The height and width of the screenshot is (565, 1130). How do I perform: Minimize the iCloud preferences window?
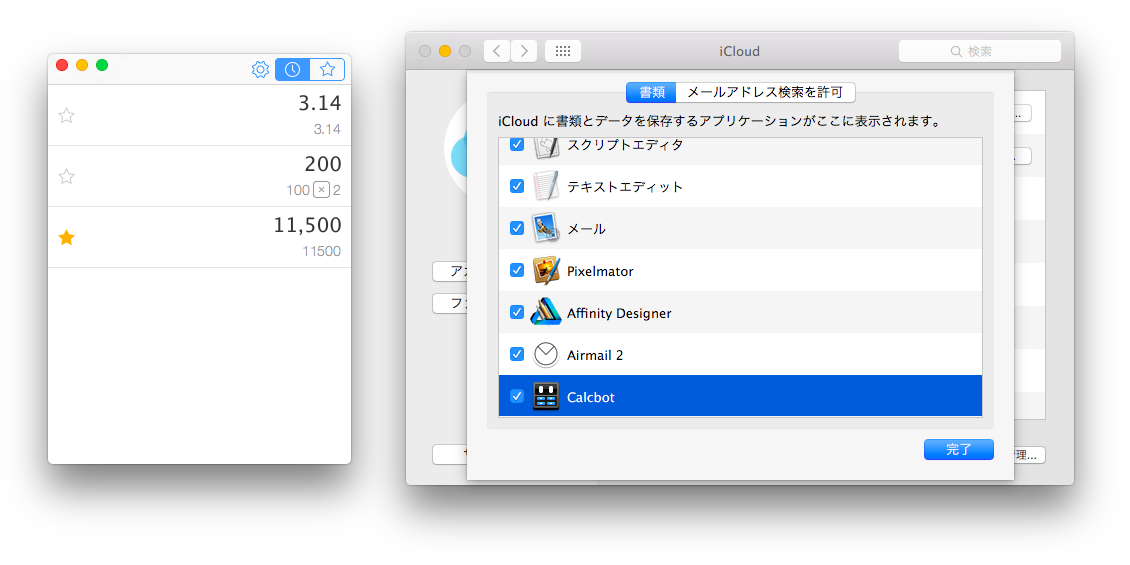click(445, 51)
